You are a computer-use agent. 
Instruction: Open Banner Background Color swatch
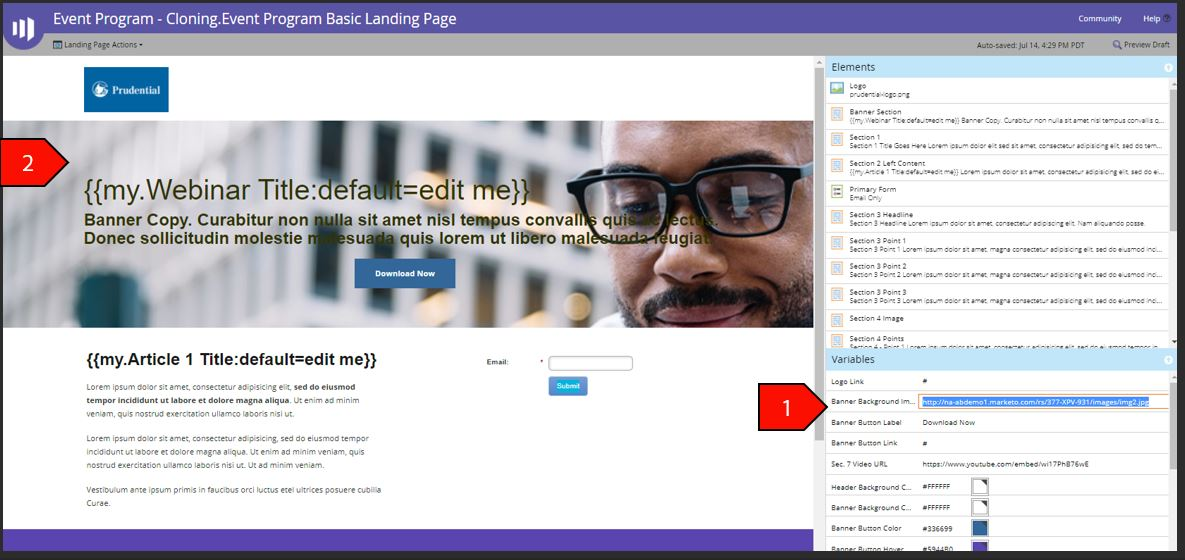click(x=979, y=507)
